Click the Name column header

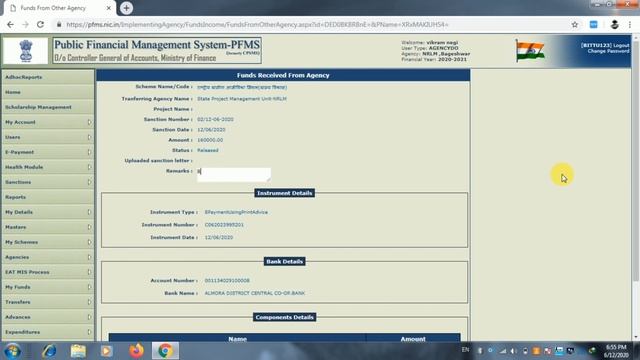pos(237,338)
